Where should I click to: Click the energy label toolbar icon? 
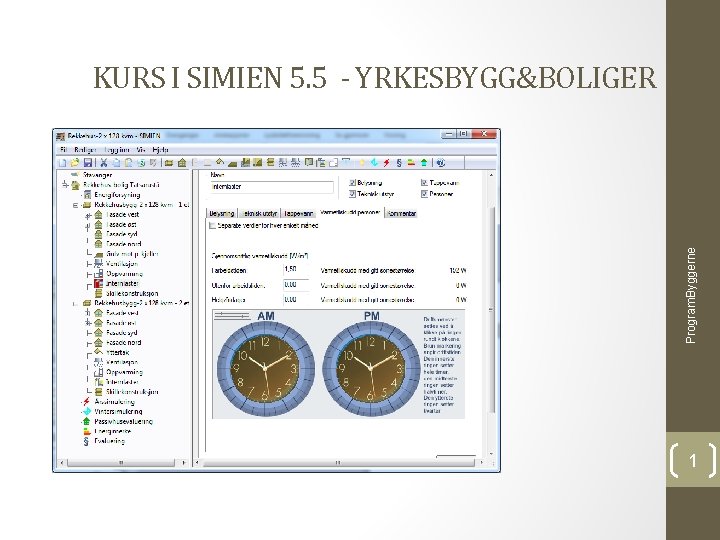(x=411, y=163)
